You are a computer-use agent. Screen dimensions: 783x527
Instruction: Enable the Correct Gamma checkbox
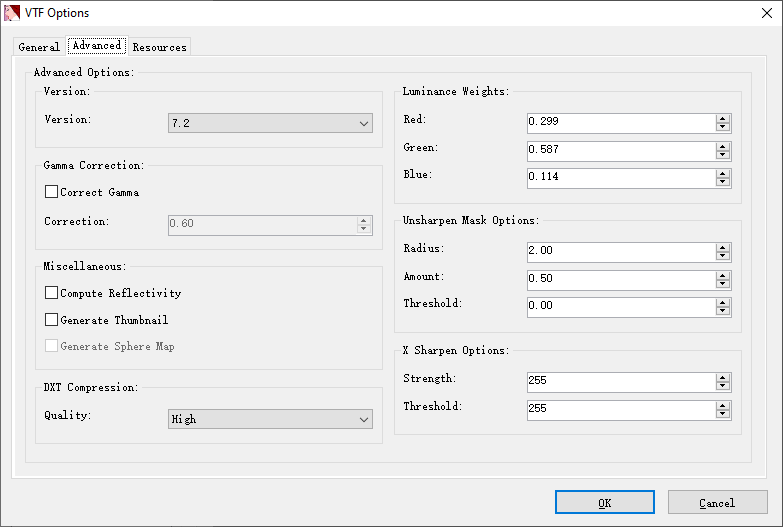pyautogui.click(x=52, y=192)
